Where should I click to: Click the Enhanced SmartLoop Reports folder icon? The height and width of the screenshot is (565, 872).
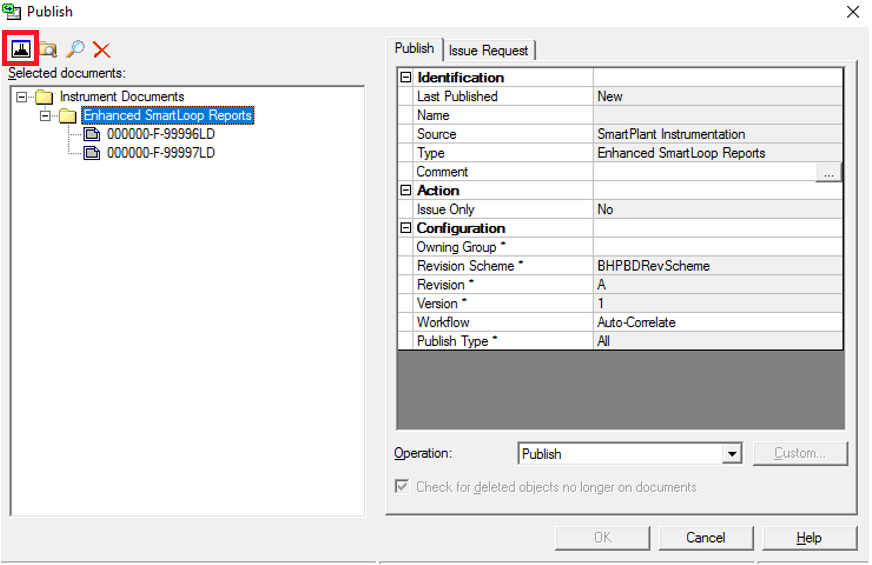click(x=67, y=116)
